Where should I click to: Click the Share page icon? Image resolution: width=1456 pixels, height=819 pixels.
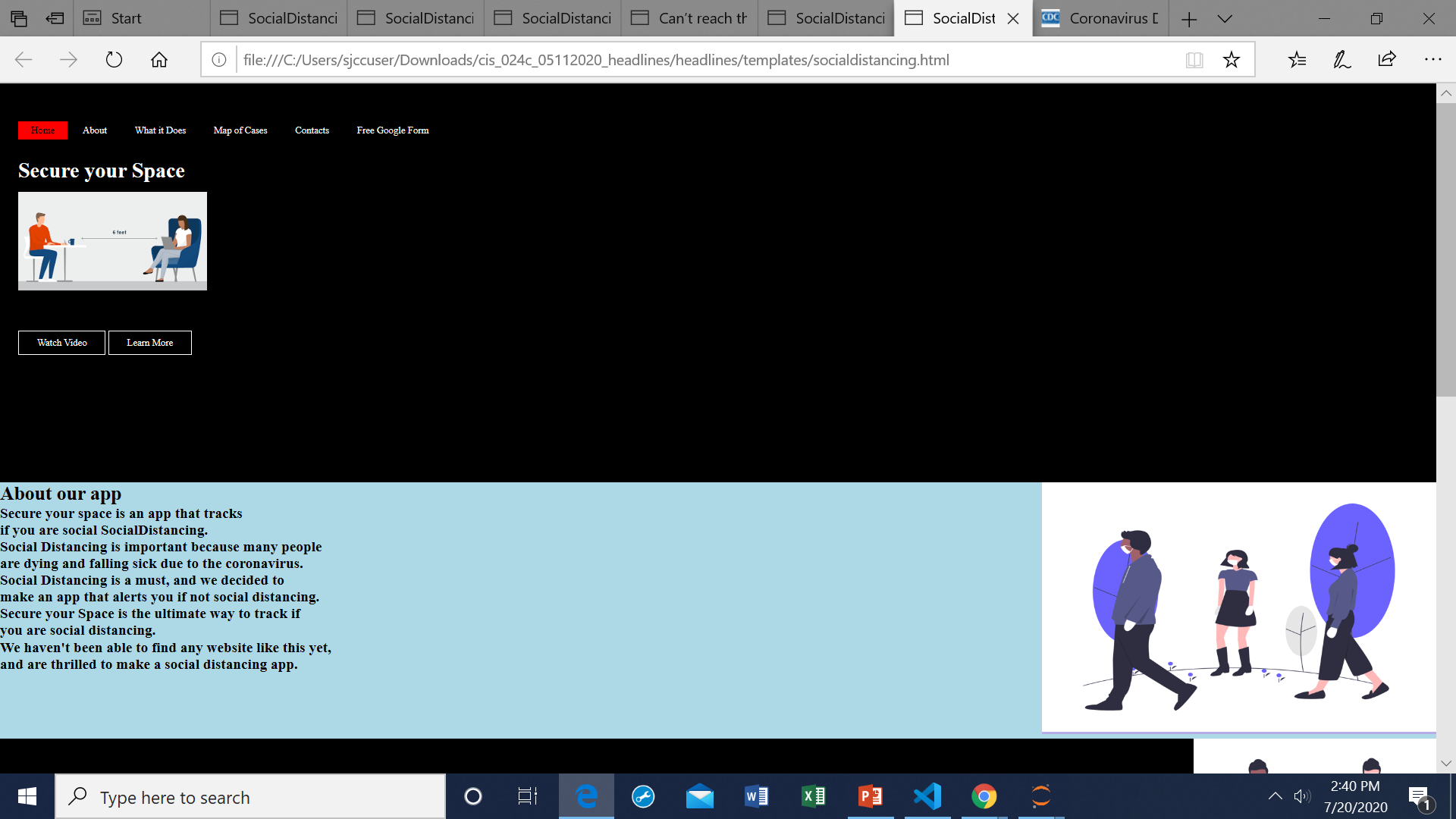pos(1387,60)
